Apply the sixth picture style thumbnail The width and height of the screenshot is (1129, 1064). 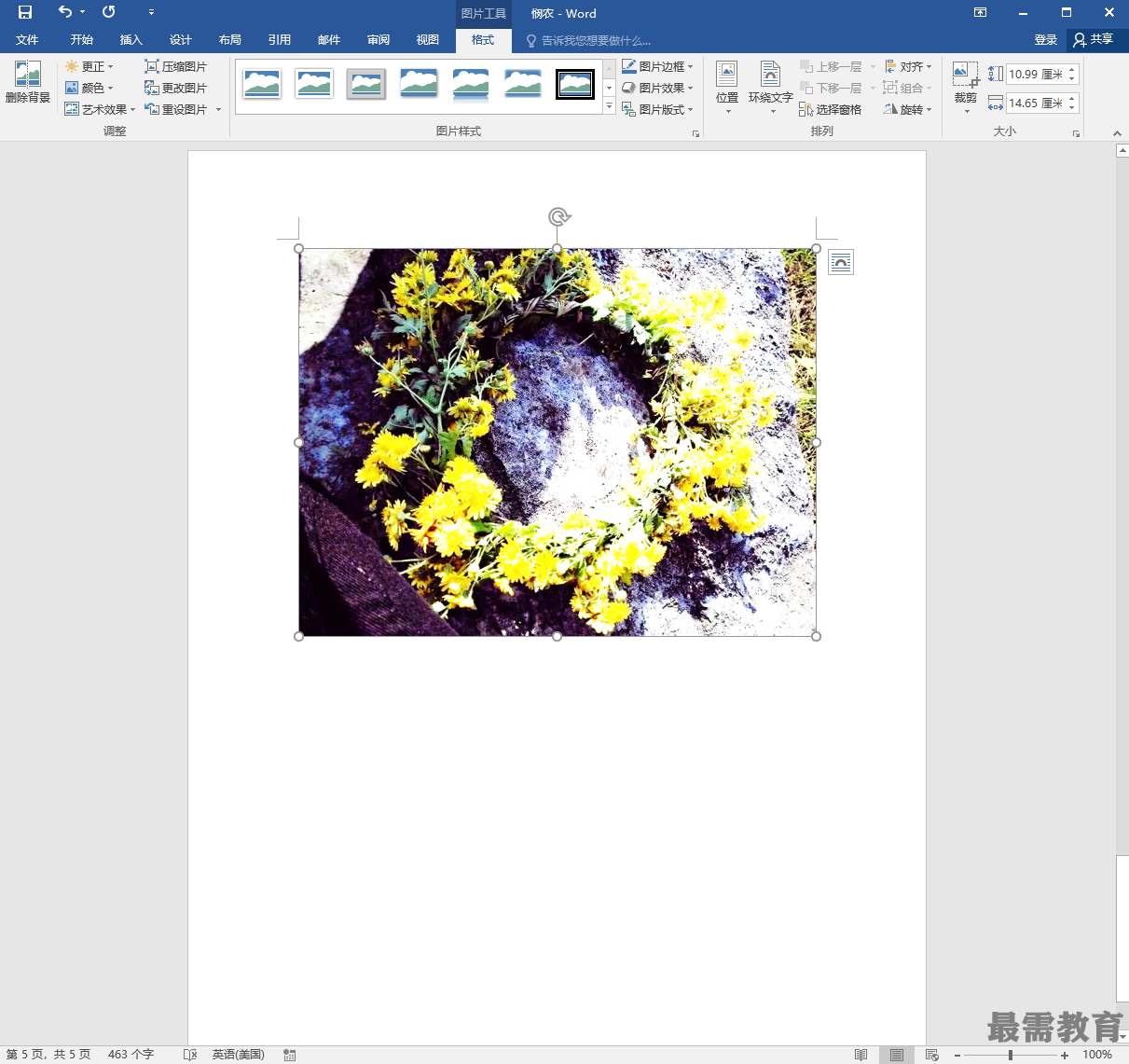523,84
